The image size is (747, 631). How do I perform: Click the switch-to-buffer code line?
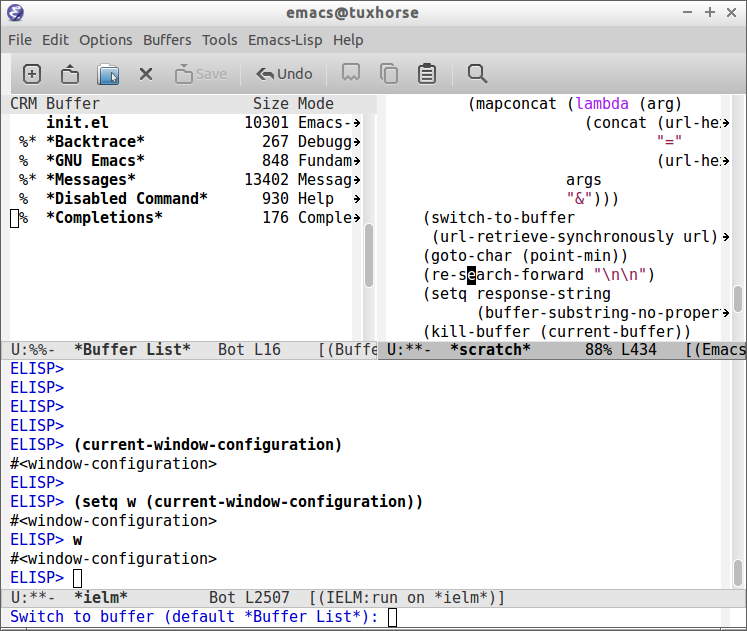point(499,218)
